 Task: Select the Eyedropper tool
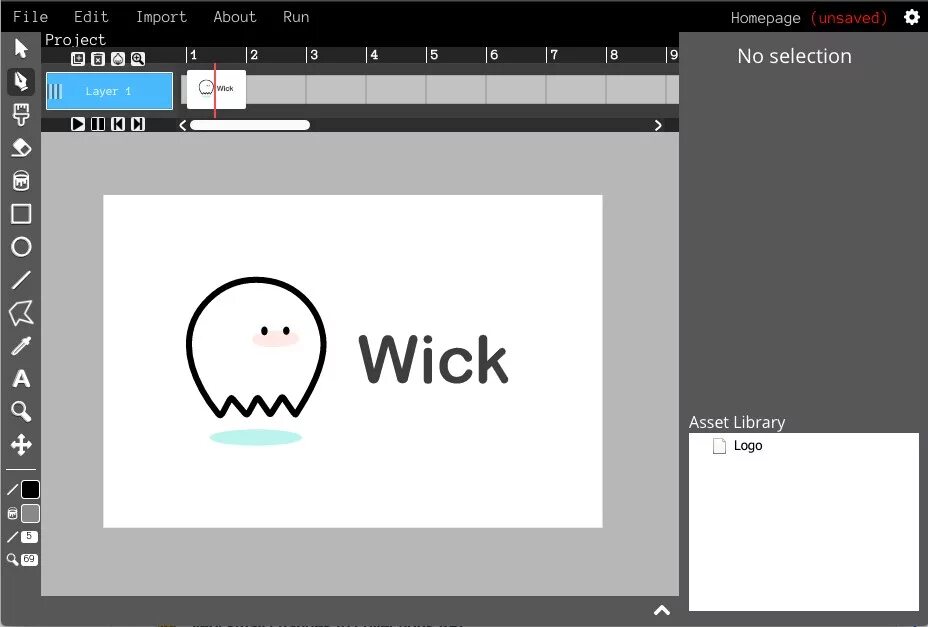point(21,346)
